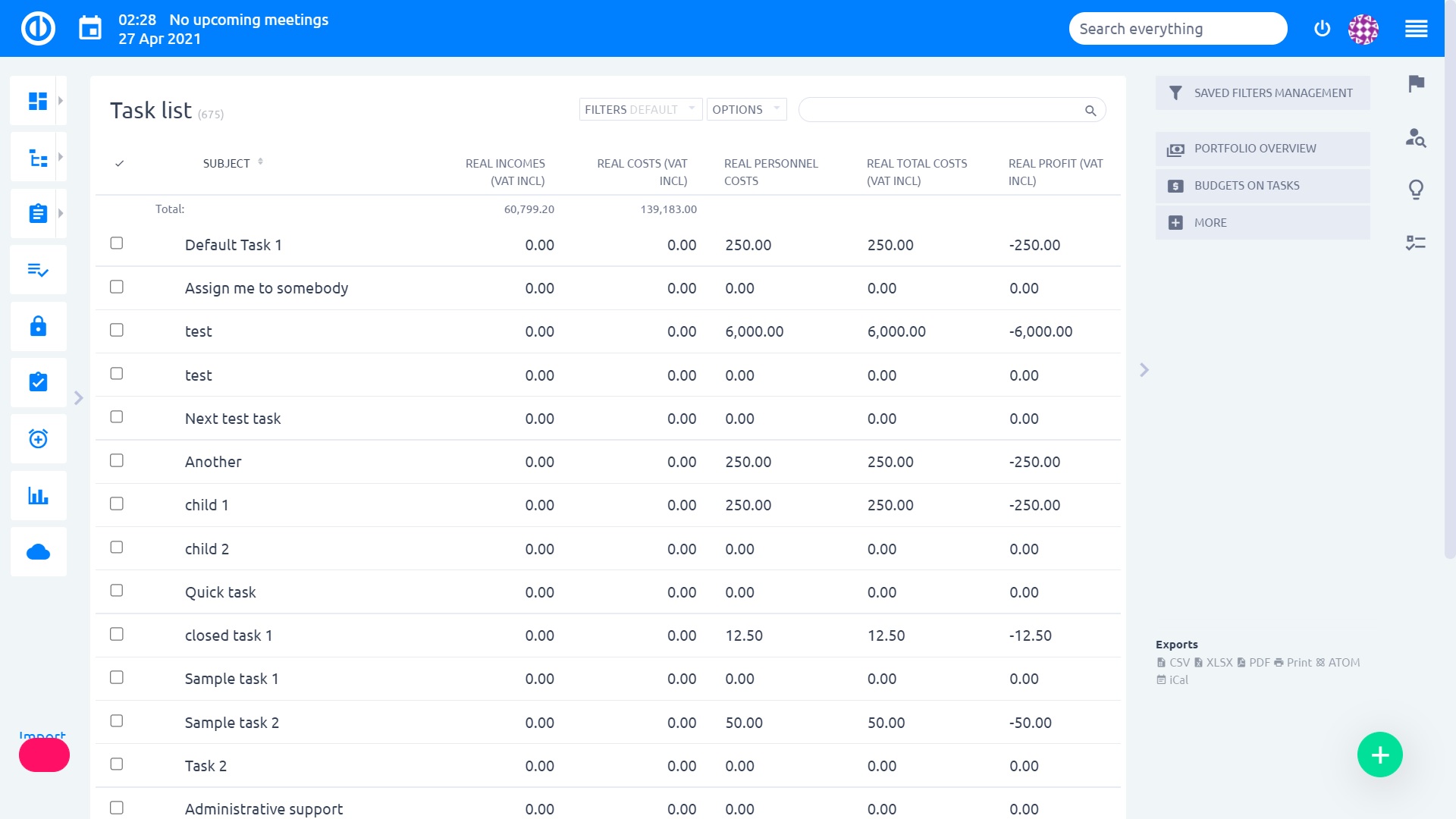Click the Search everything field
The width and height of the screenshot is (1456, 819).
click(x=1177, y=29)
